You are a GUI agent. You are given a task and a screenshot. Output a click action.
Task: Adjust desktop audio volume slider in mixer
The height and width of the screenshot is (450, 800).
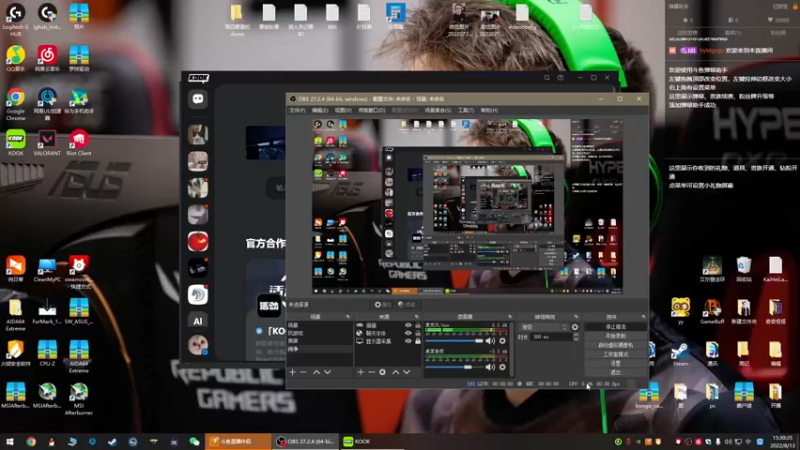(x=454, y=367)
